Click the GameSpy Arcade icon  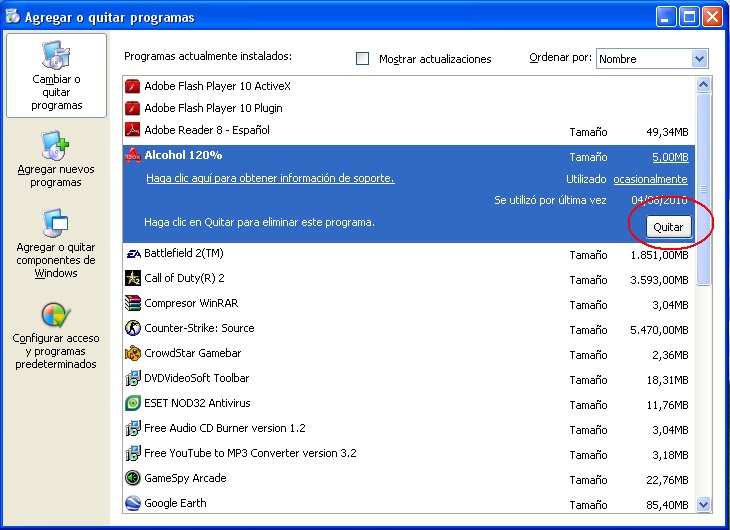point(133,478)
